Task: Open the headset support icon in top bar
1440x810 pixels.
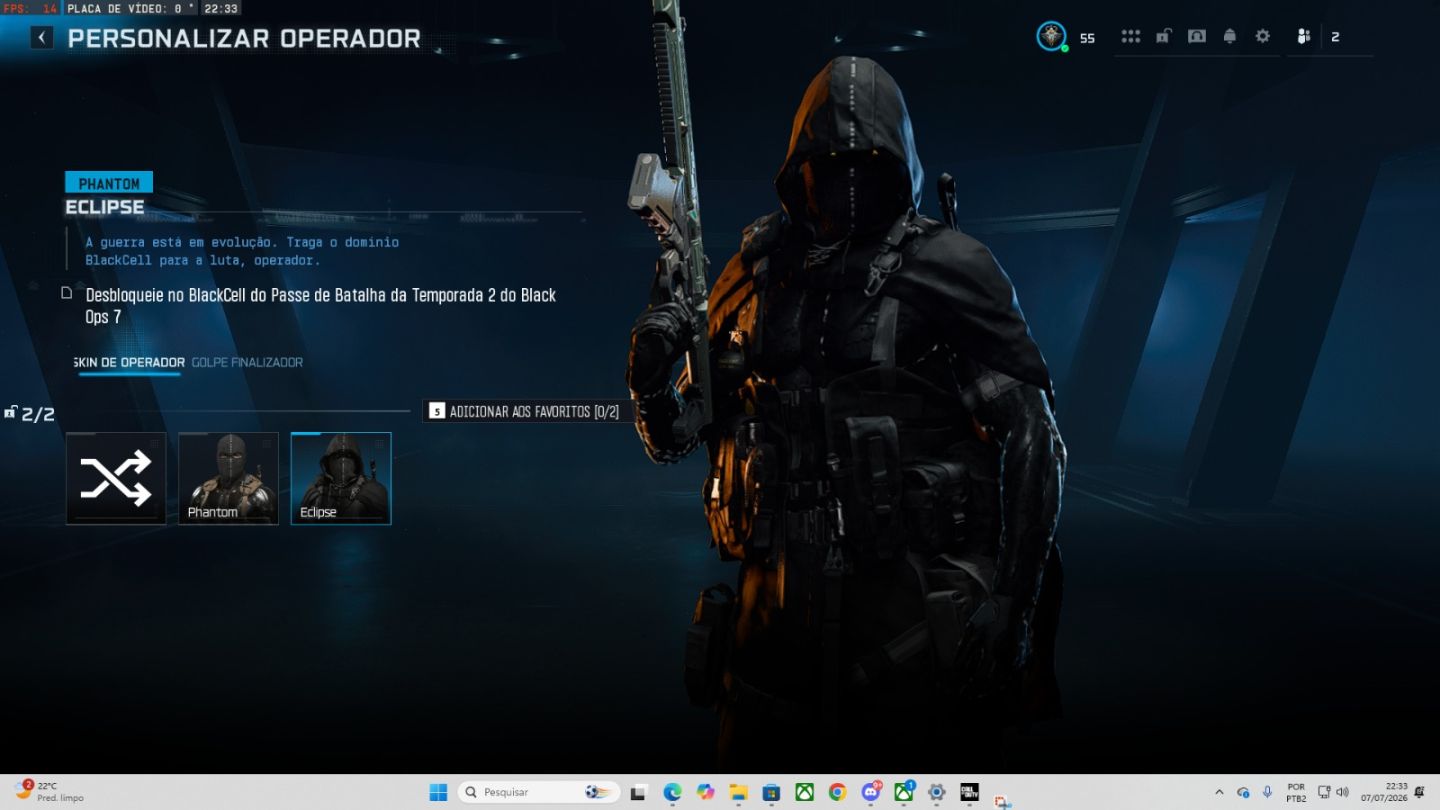Action: [1196, 36]
